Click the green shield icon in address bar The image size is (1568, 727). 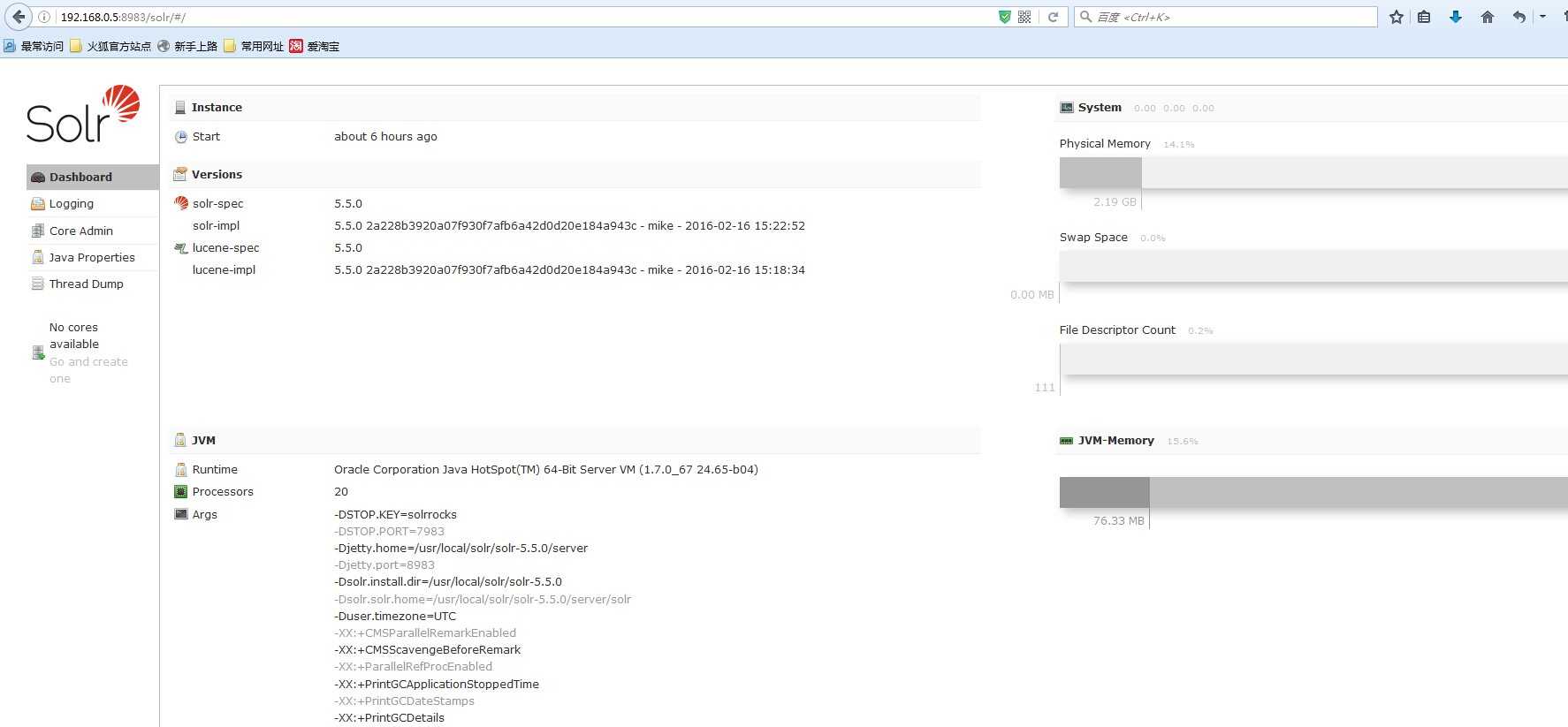1004,17
